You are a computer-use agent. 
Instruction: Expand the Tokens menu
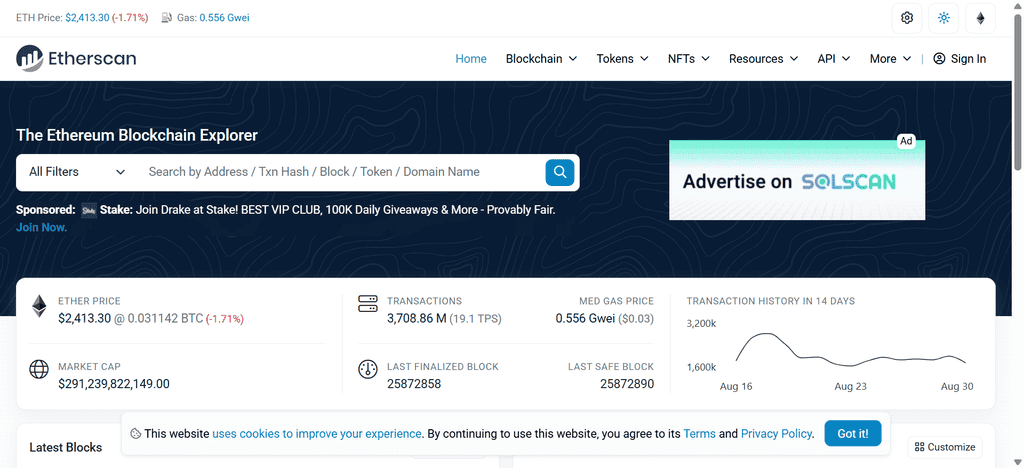coord(622,59)
